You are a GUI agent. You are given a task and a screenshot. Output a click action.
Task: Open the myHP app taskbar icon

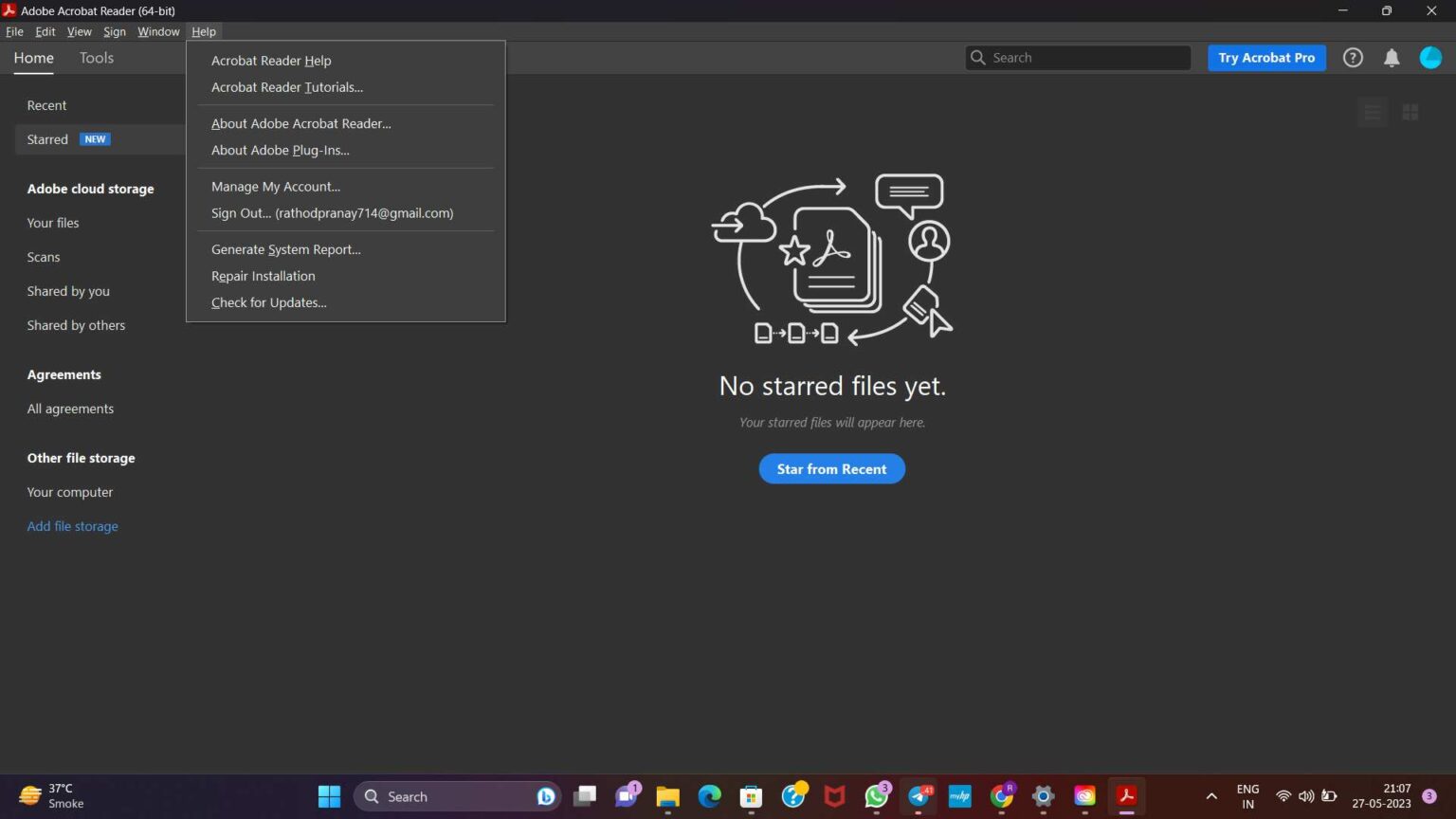pyautogui.click(x=960, y=796)
